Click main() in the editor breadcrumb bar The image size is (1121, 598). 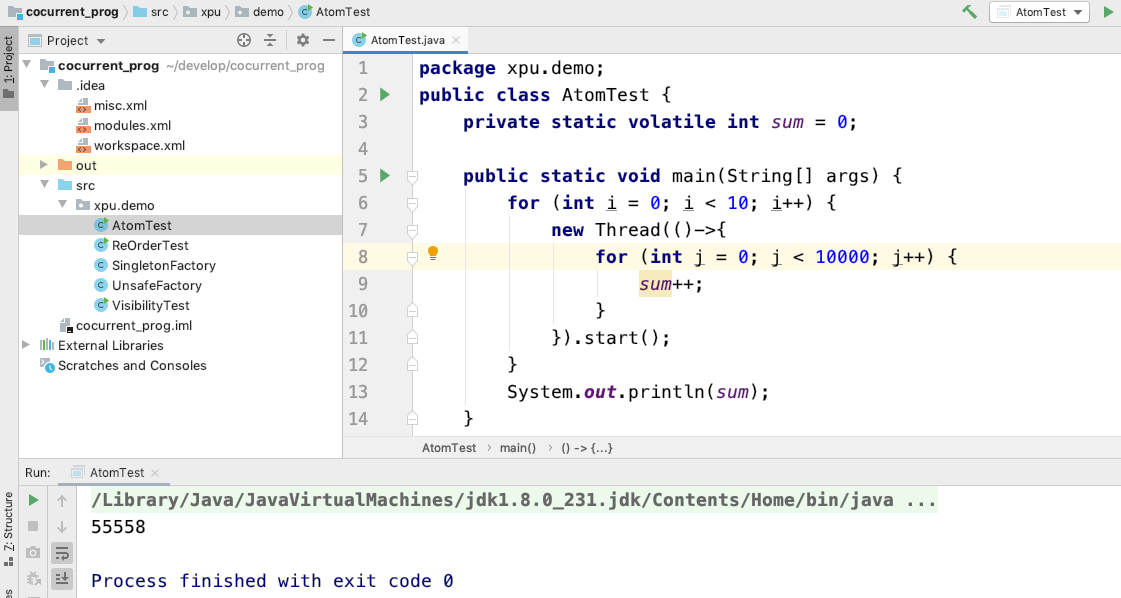click(518, 448)
